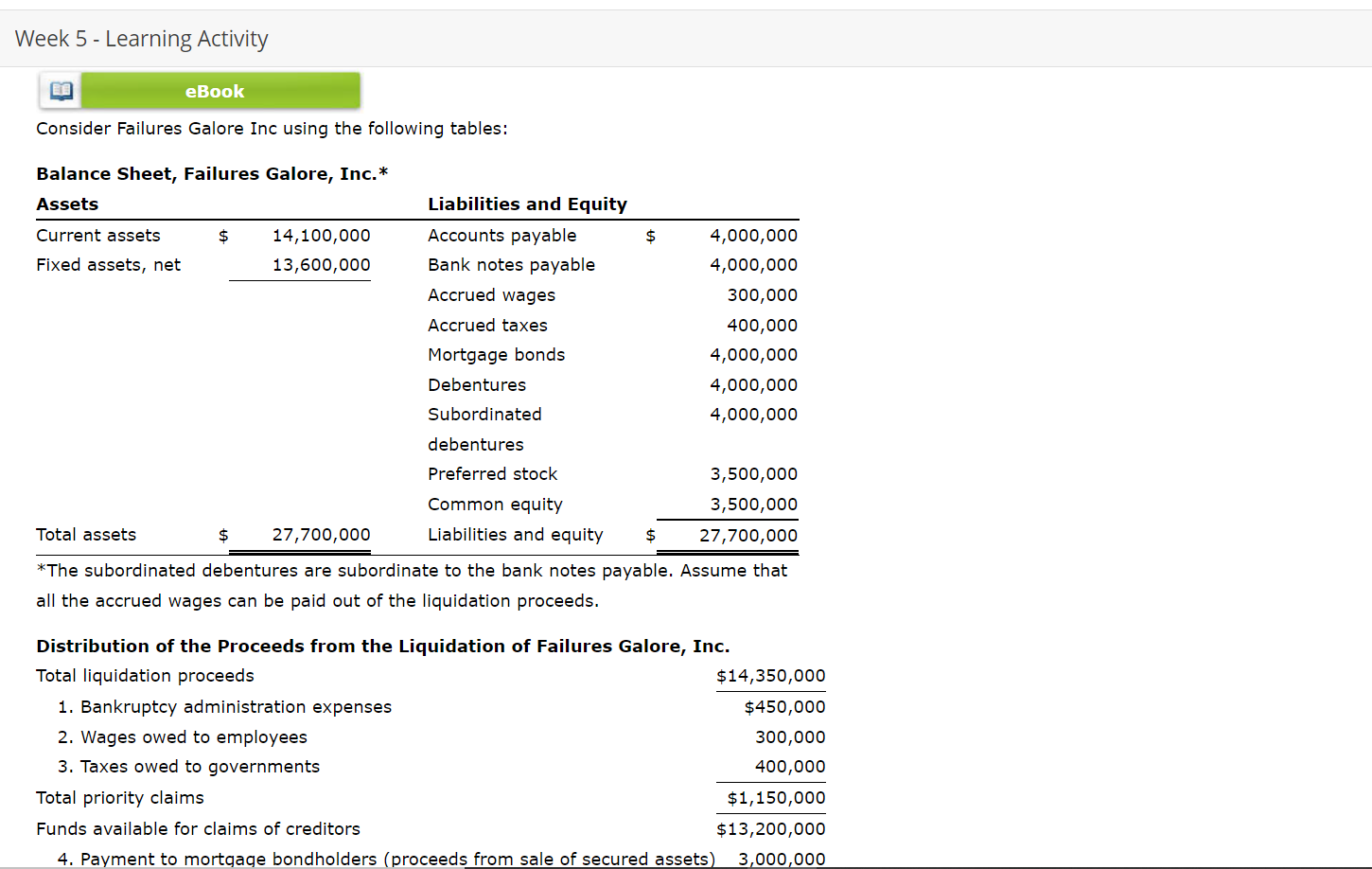The image size is (1372, 869).
Task: Select the "Debentures" row label
Action: [477, 385]
